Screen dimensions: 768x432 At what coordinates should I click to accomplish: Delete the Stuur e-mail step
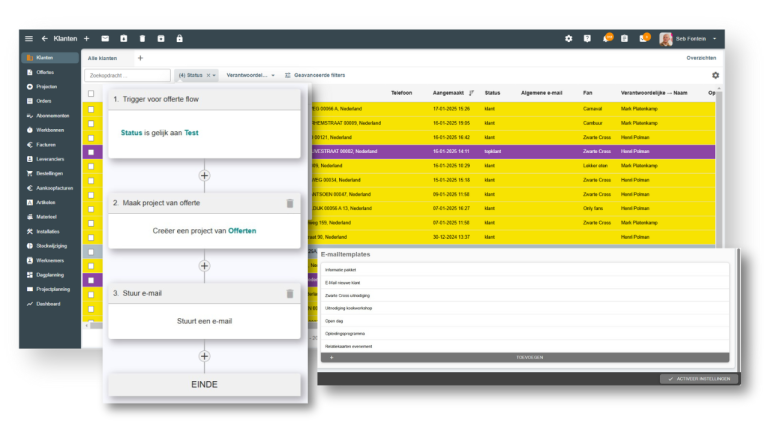tap(290, 293)
